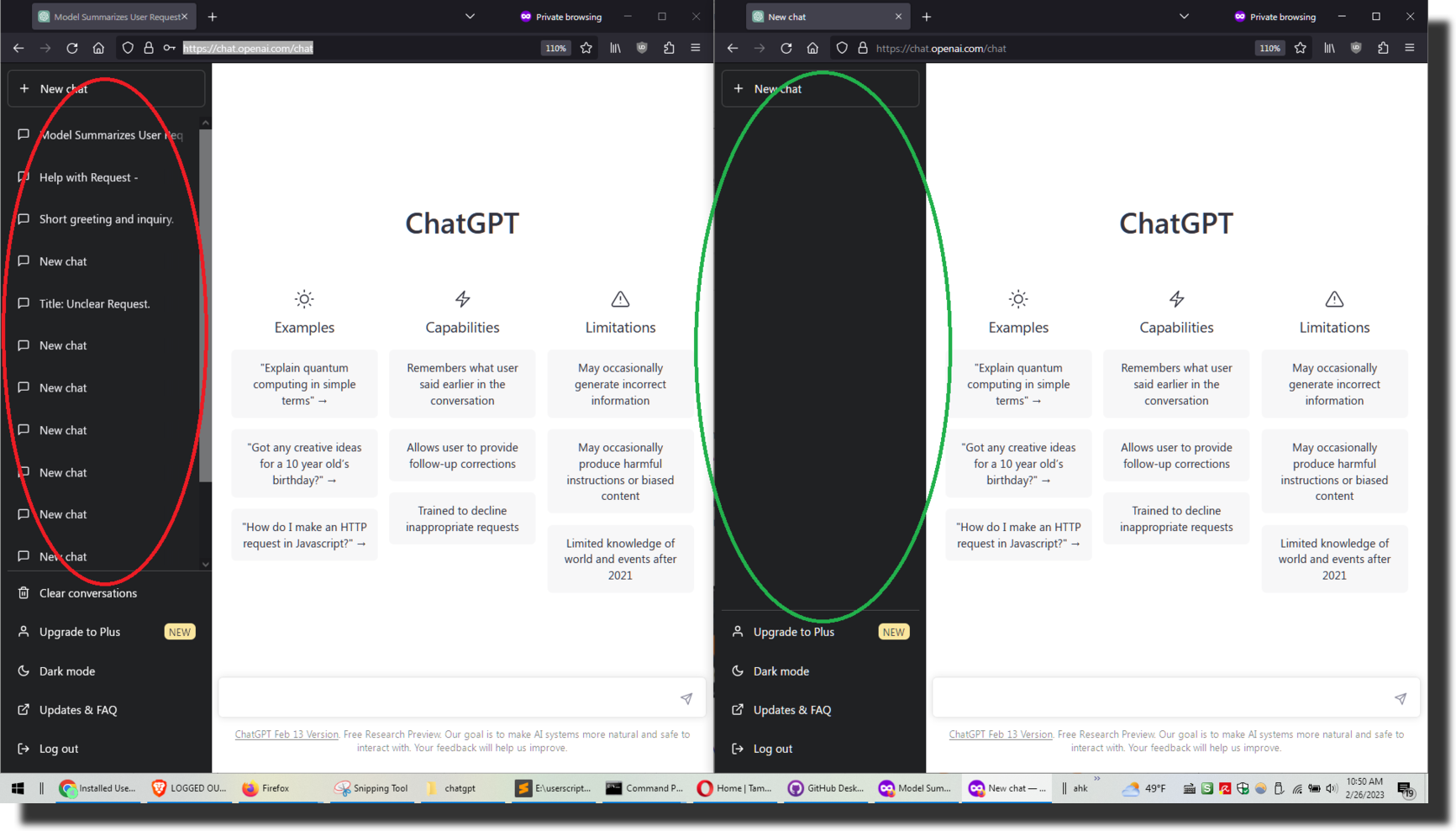This screenshot has height=831, width=1456.
Task: Open Short greeting and inquiry conversation
Action: click(102, 219)
